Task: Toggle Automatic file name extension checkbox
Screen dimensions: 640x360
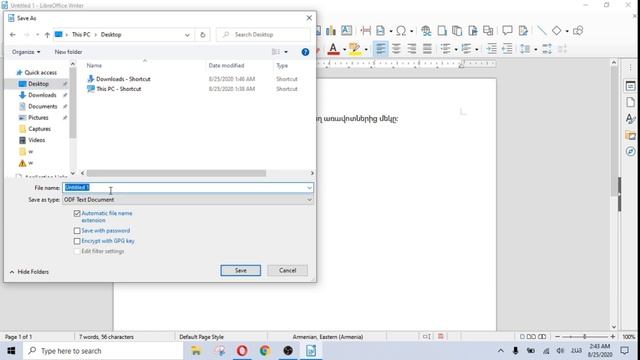Action: [77, 213]
